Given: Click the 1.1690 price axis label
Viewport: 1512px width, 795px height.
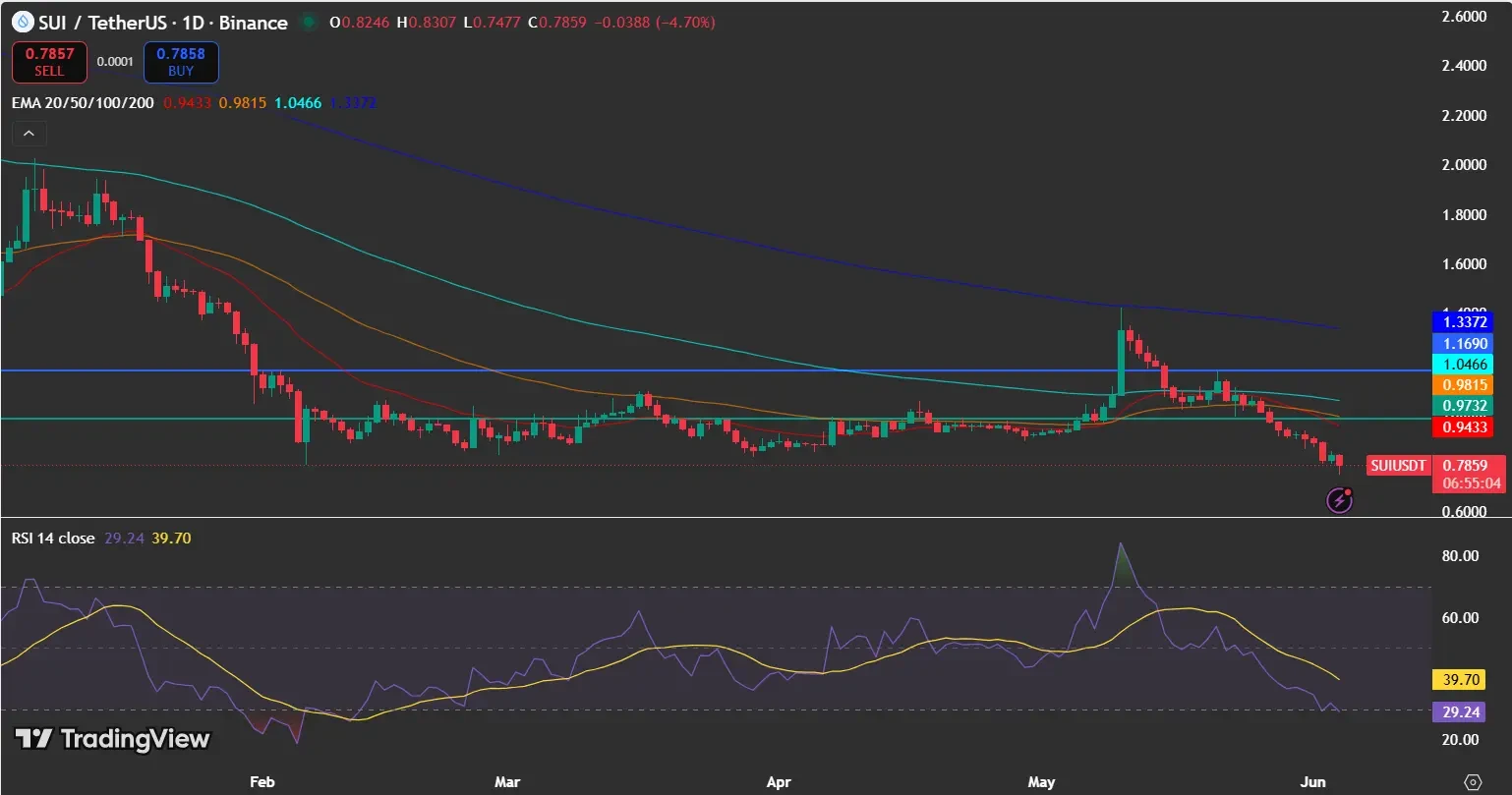Looking at the screenshot, I should [1462, 343].
